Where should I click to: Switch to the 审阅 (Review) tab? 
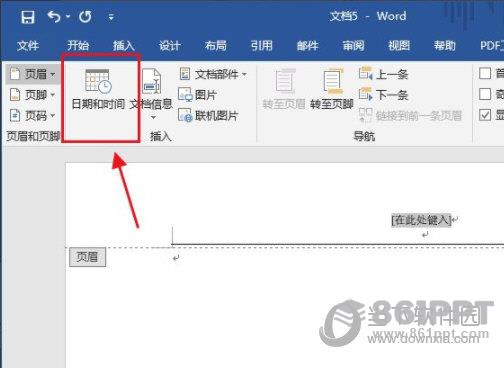[x=353, y=46]
